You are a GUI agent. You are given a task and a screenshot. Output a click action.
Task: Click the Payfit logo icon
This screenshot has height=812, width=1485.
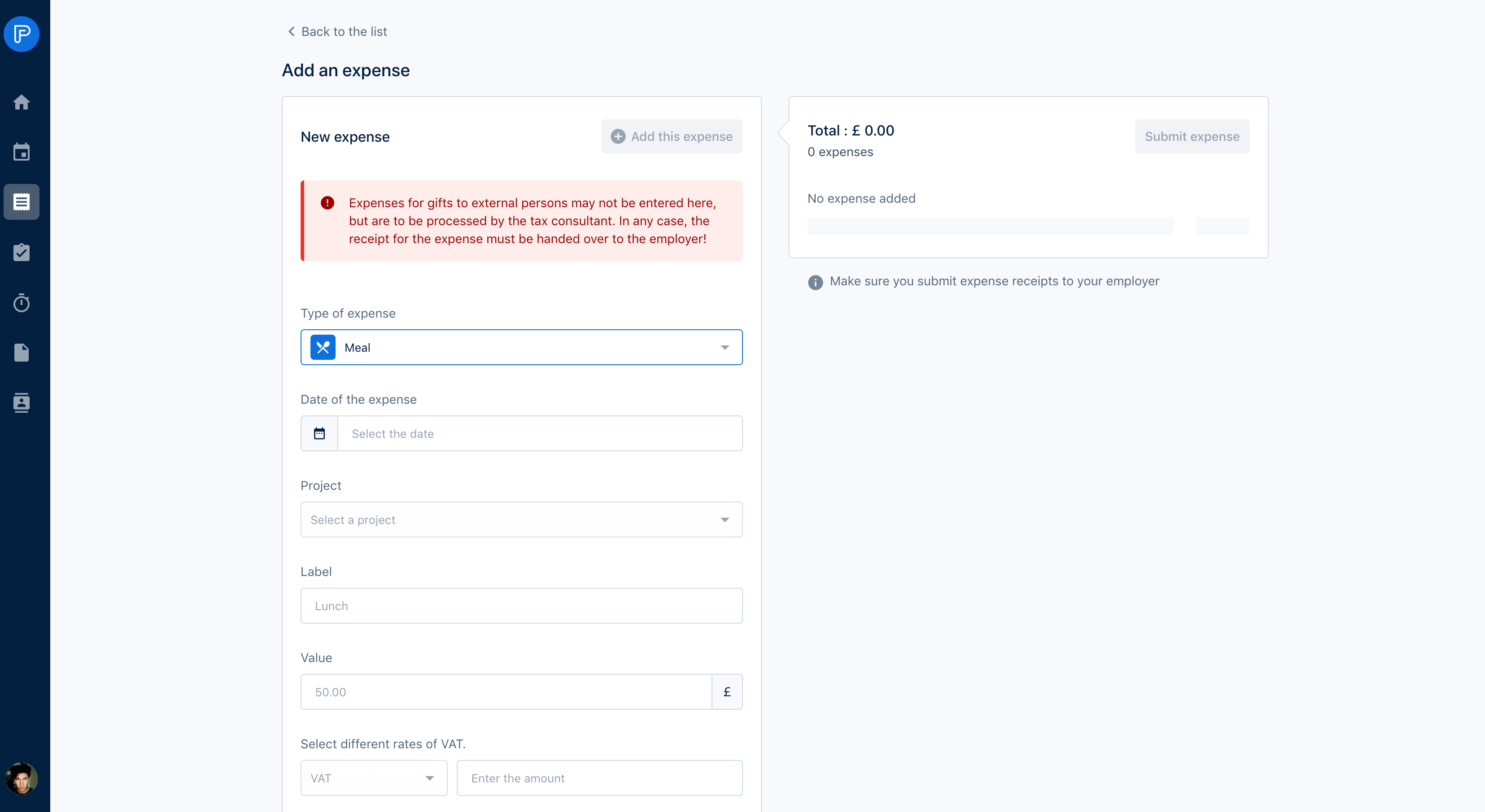pos(22,34)
